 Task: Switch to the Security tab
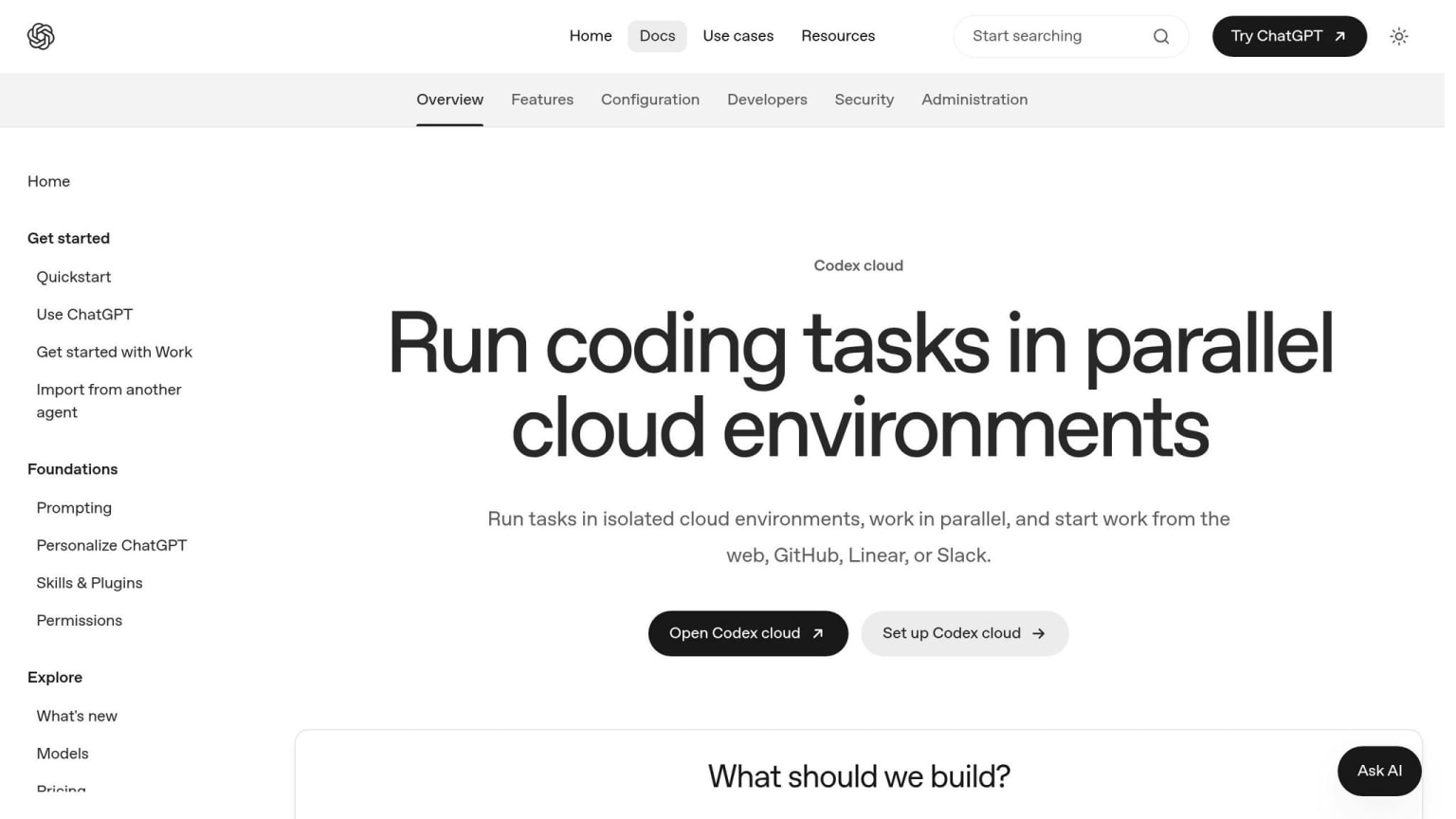(x=864, y=100)
